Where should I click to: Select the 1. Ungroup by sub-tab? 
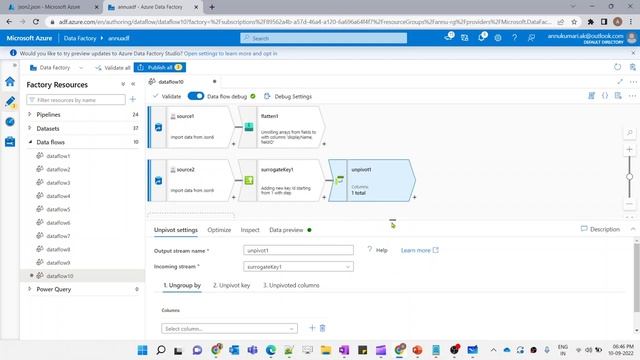[x=182, y=285]
